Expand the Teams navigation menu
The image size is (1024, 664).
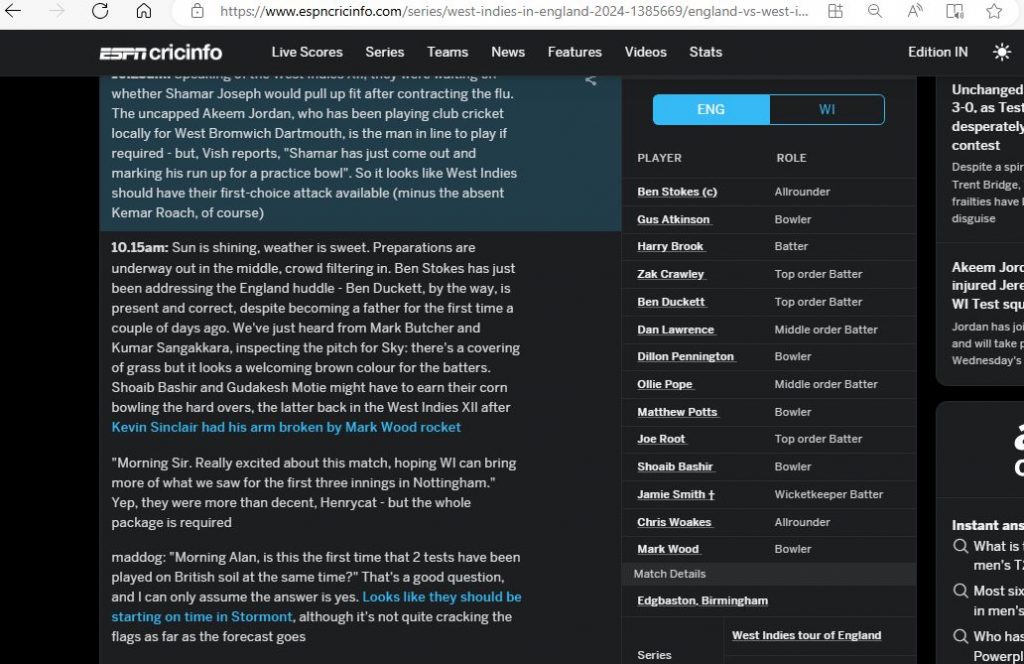[447, 52]
